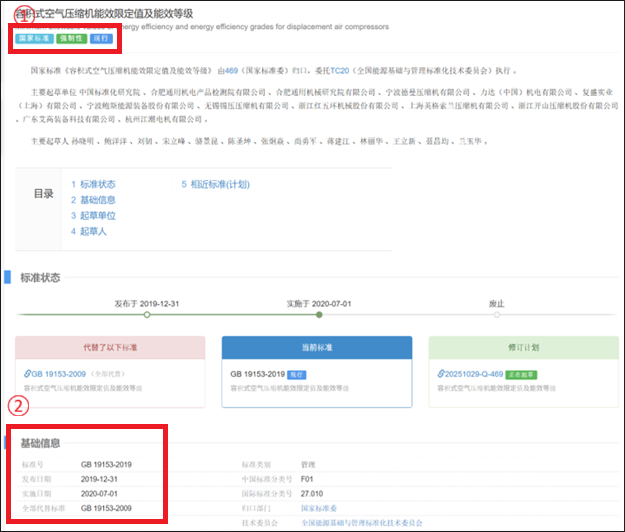The image size is (625, 532).
Task: Click the 实施于 2020-07-01 timeline node
Action: pyautogui.click(x=319, y=315)
